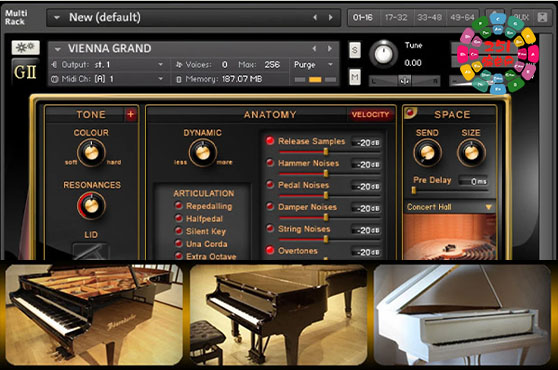Click the RESONANCES knob
Image resolution: width=558 pixels, height=370 pixels.
click(91, 205)
